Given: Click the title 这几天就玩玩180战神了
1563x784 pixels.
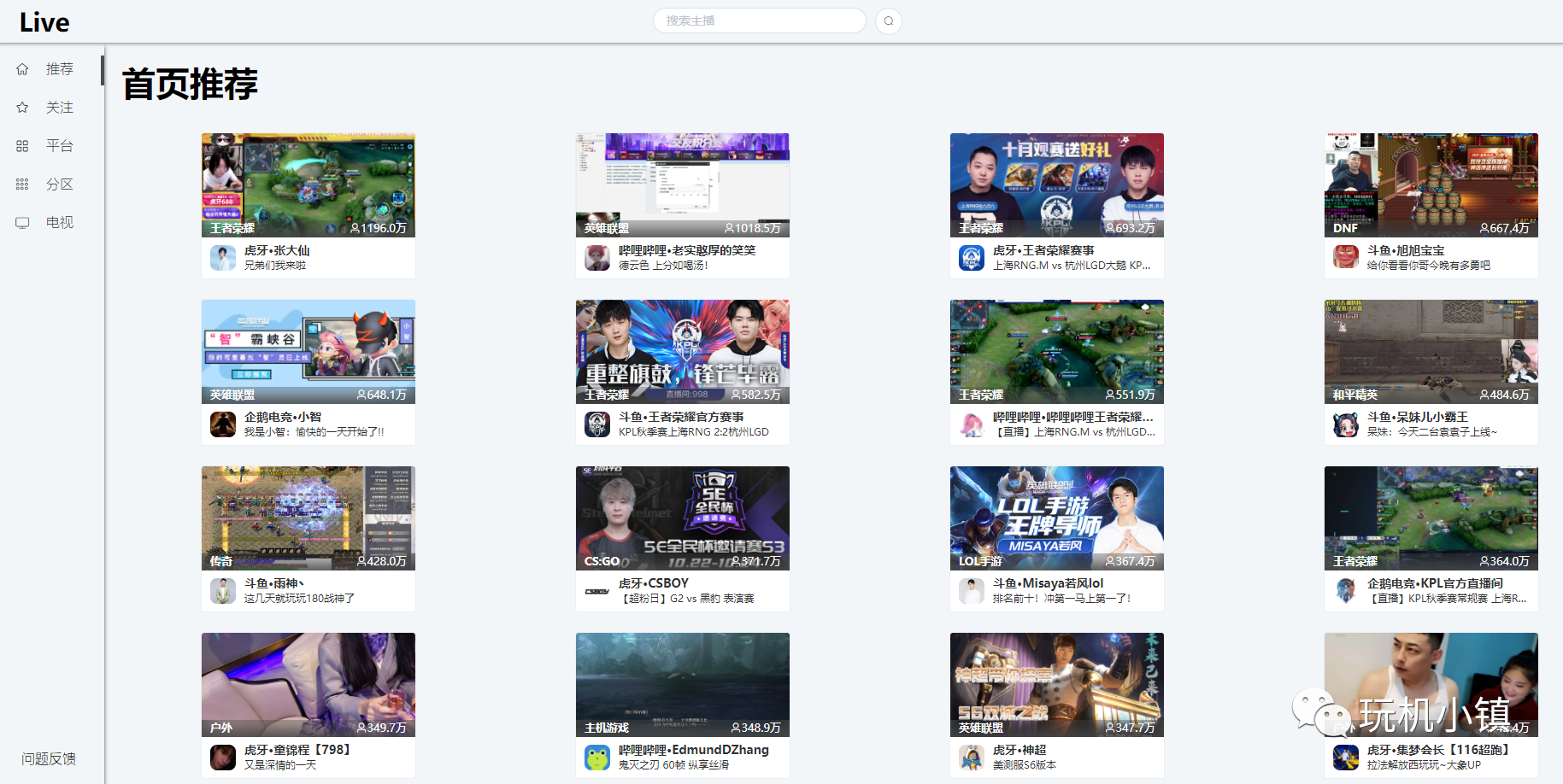Looking at the screenshot, I should (299, 599).
